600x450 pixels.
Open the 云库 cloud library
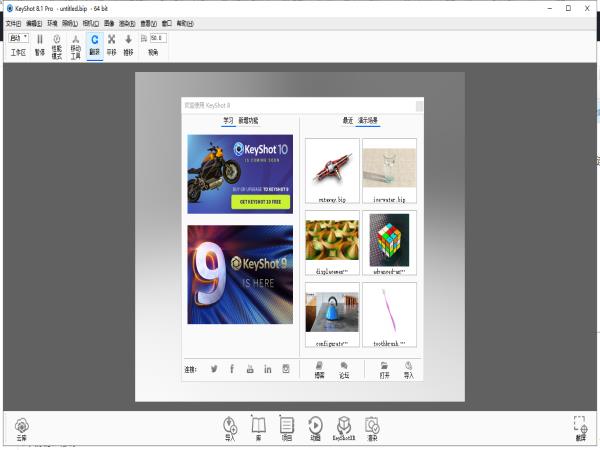point(21,427)
